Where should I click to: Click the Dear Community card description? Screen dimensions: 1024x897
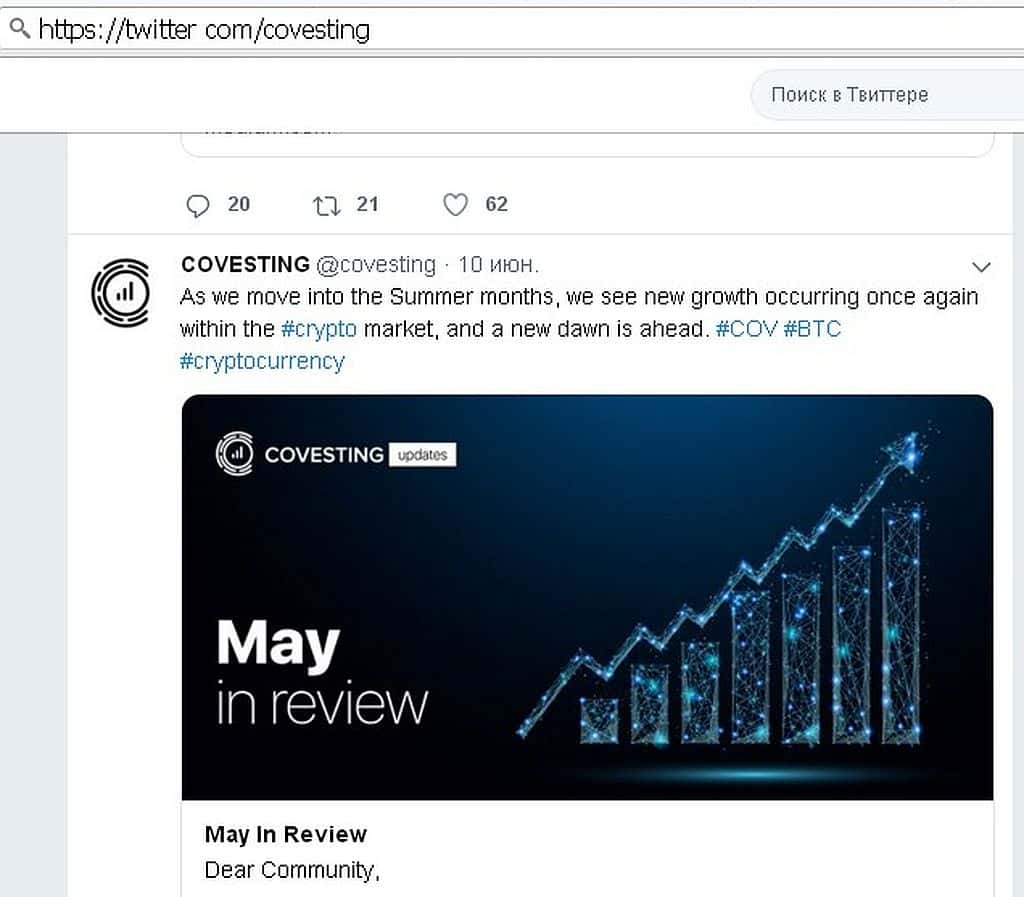(x=292, y=870)
